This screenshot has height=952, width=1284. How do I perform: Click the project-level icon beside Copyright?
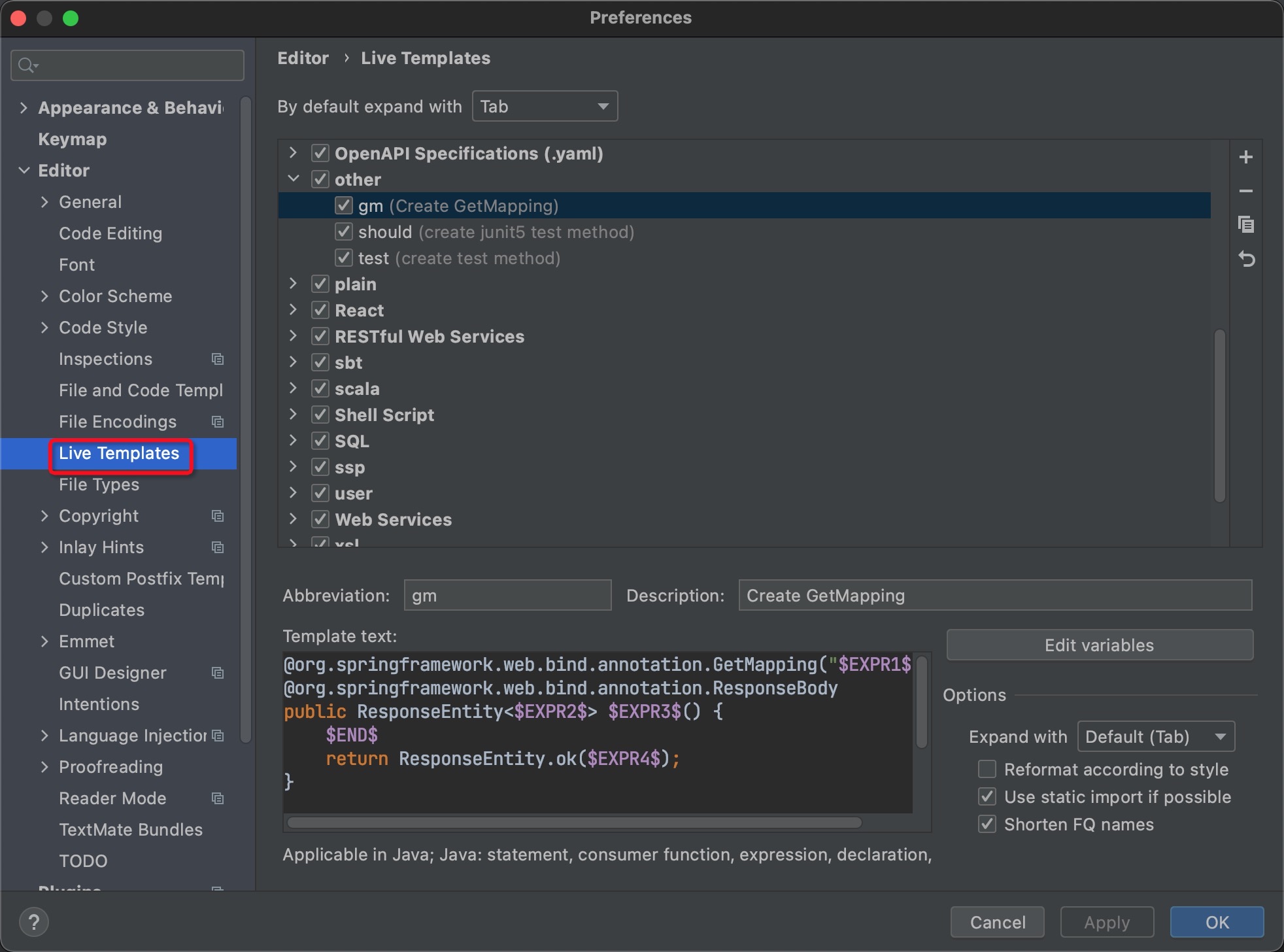[218, 516]
